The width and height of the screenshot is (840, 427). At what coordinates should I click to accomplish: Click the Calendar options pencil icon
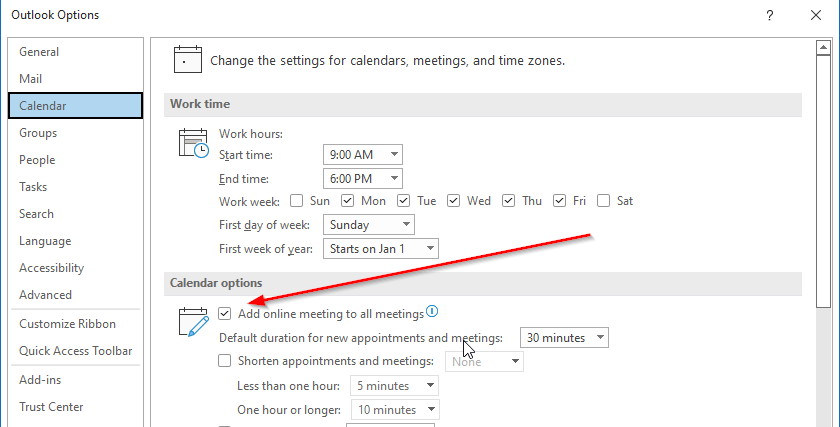pos(193,321)
